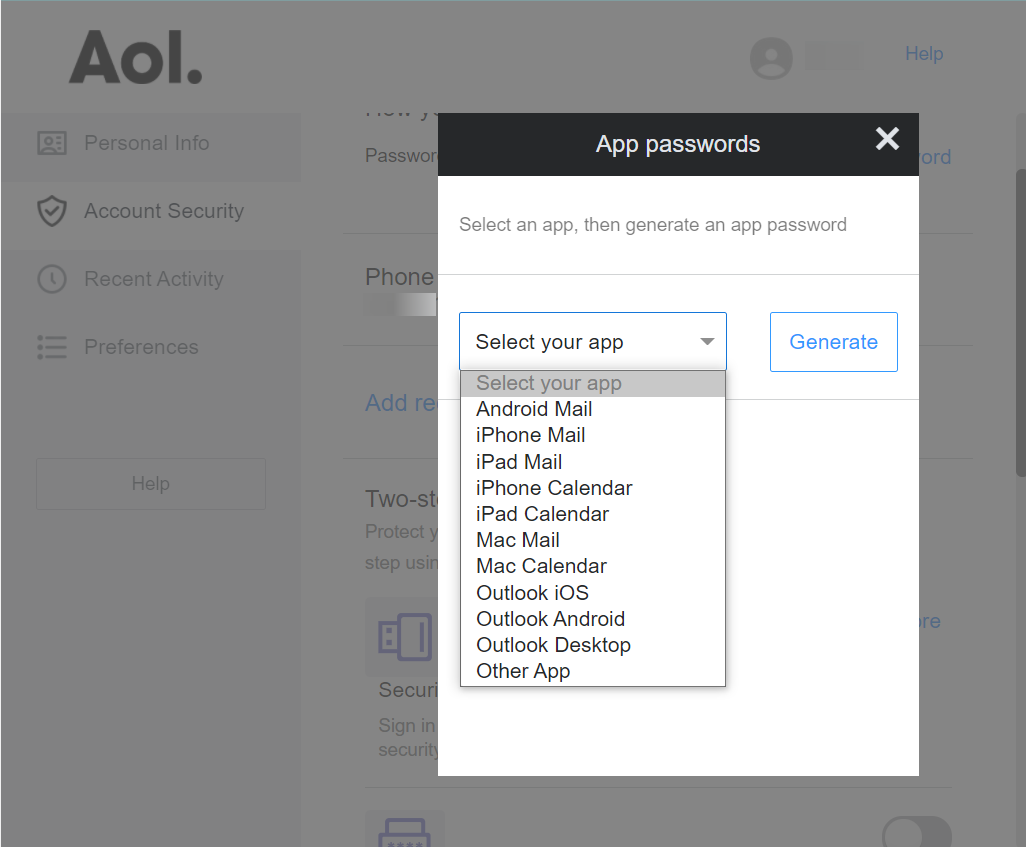Viewport: 1026px width, 847px height.
Task: Choose Android Mail from the list
Action: [534, 409]
